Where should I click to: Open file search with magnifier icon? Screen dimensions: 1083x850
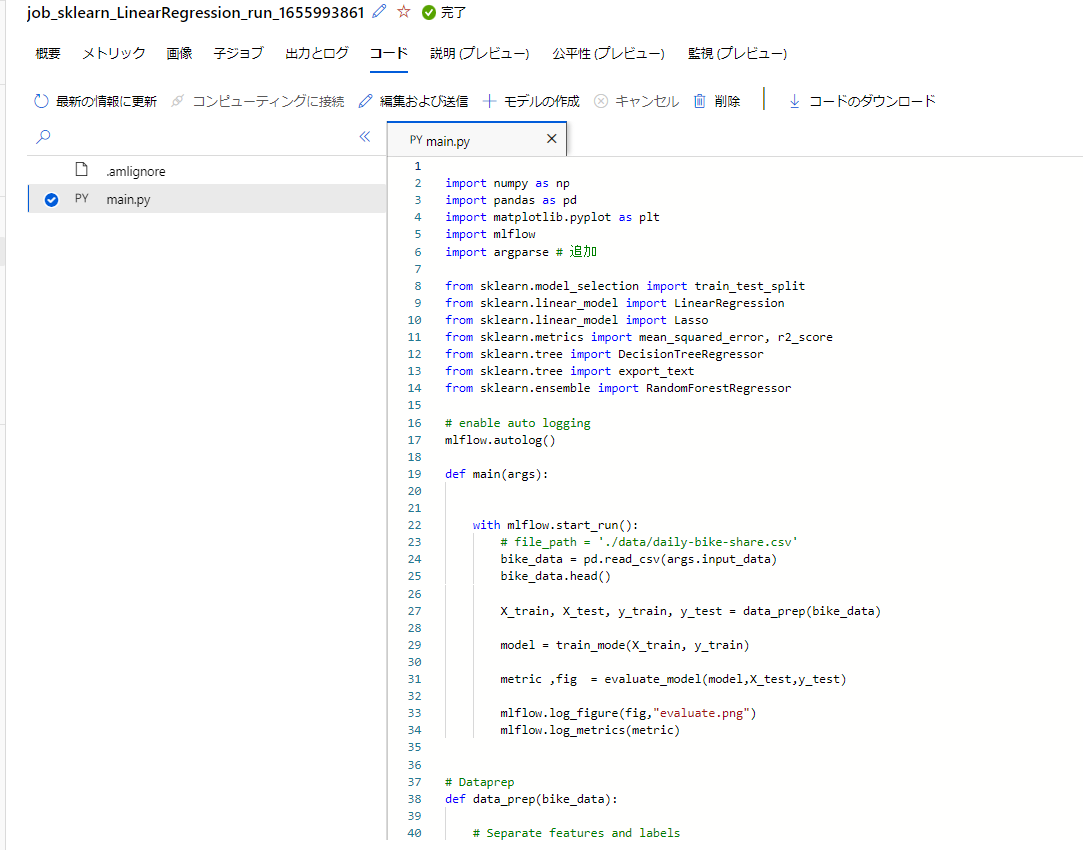(x=44, y=137)
